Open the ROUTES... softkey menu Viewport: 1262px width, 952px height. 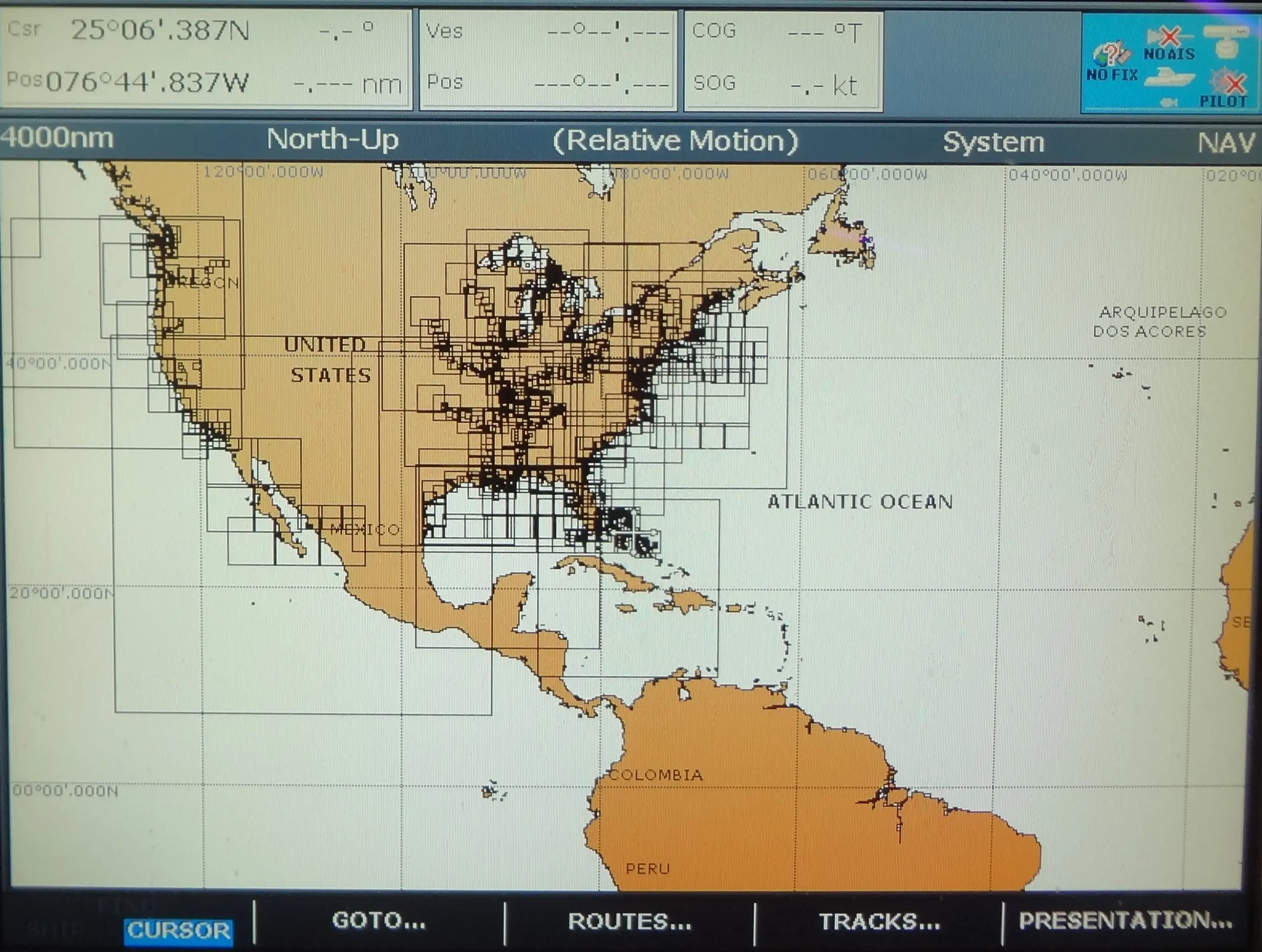click(630, 921)
